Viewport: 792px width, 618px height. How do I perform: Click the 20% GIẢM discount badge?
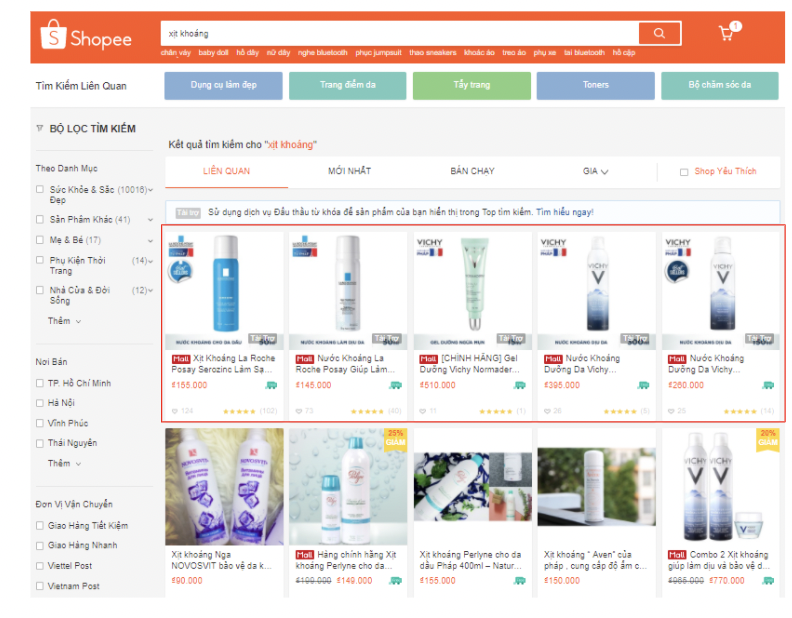(768, 438)
